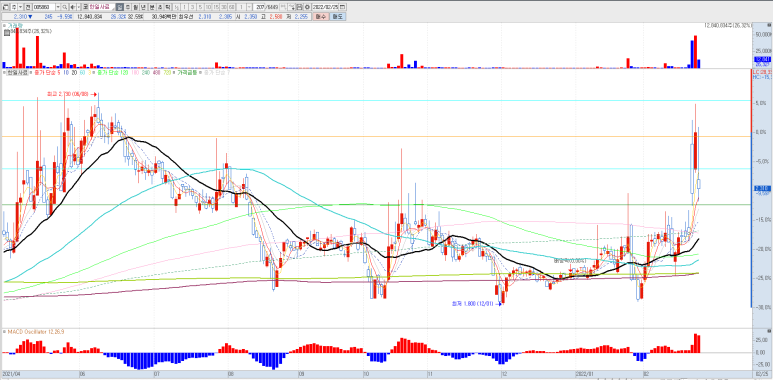Click the 720-period MA legend label
773x380 pixels.
(168, 72)
